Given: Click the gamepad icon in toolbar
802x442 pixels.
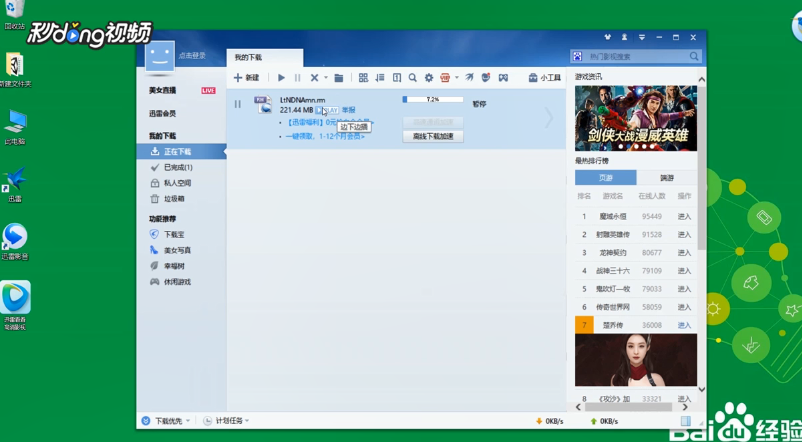Looking at the screenshot, I should tap(503, 78).
